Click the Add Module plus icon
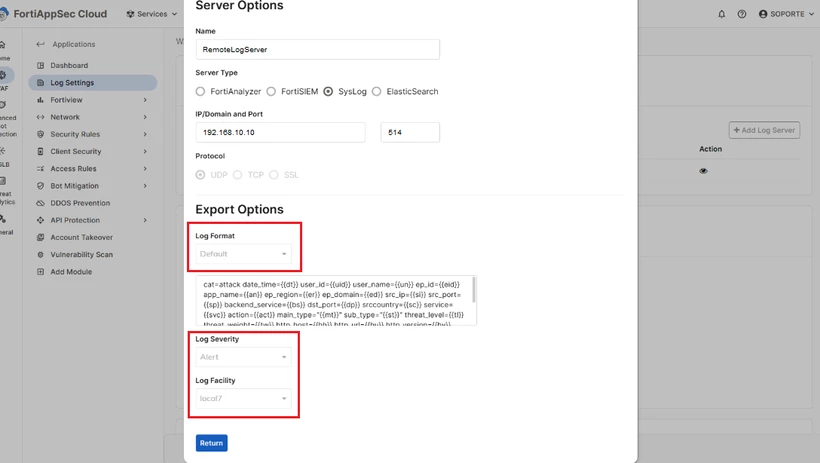The image size is (820, 463). (x=40, y=272)
